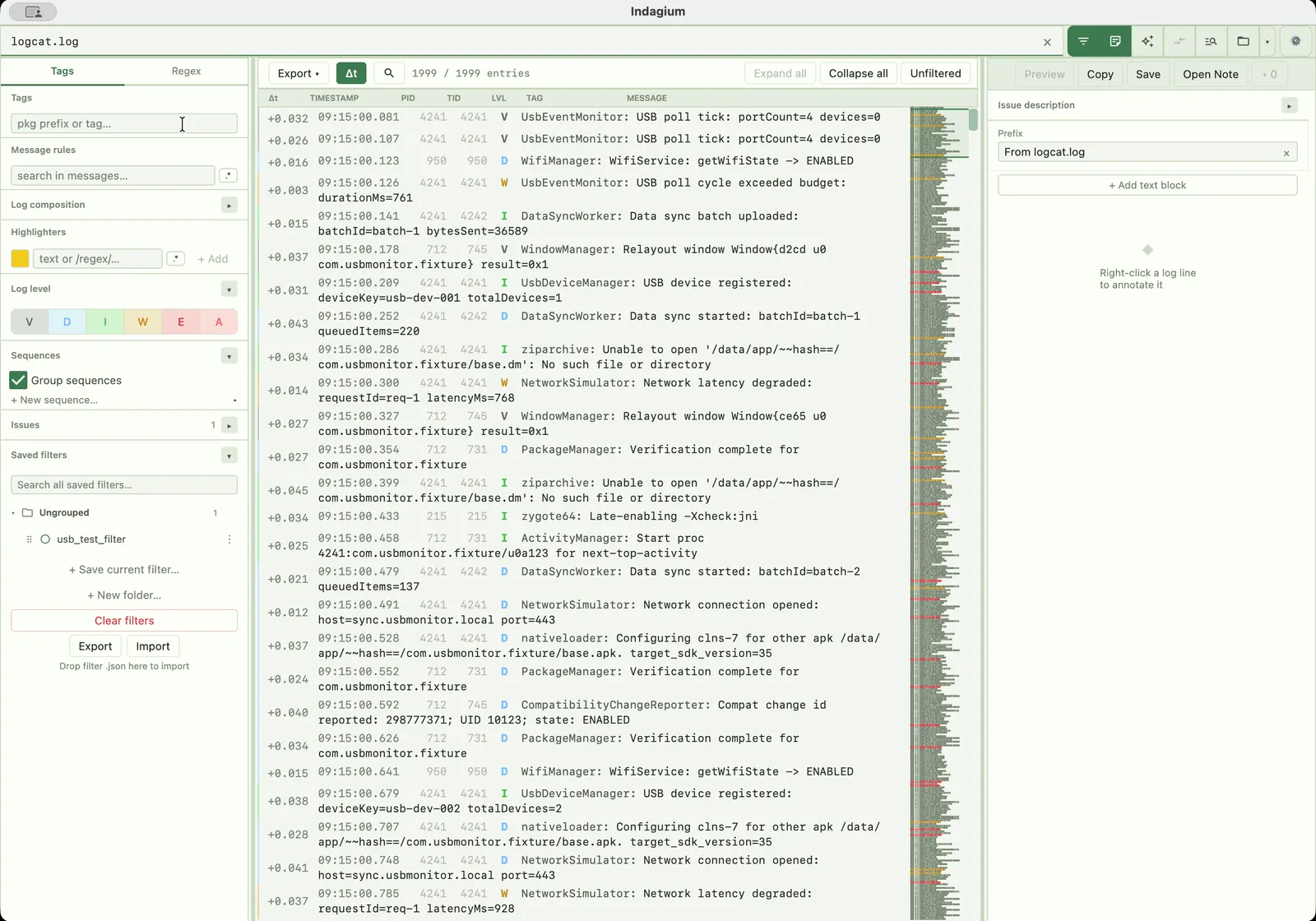Click Open Note button
The height and width of the screenshot is (921, 1316).
[x=1211, y=74]
